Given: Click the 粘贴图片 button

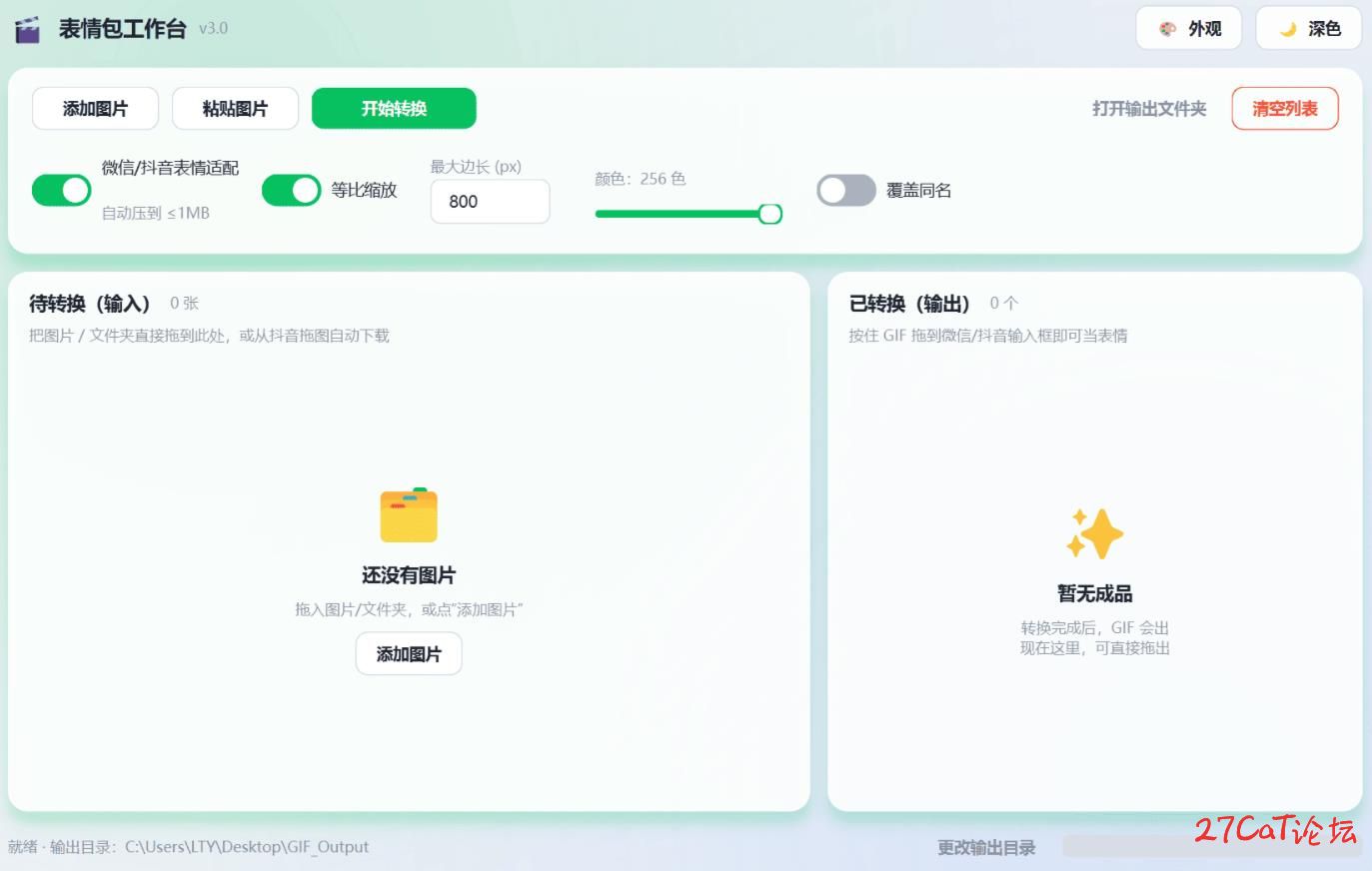Looking at the screenshot, I should pos(235,108).
